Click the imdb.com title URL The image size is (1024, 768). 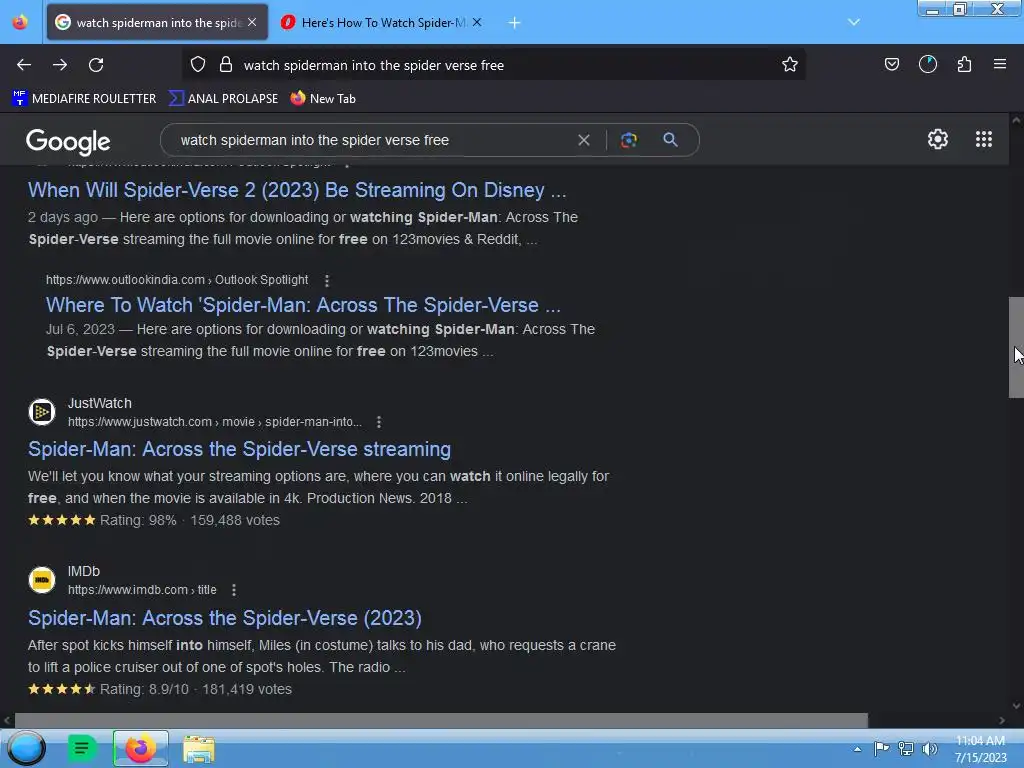click(x=142, y=590)
